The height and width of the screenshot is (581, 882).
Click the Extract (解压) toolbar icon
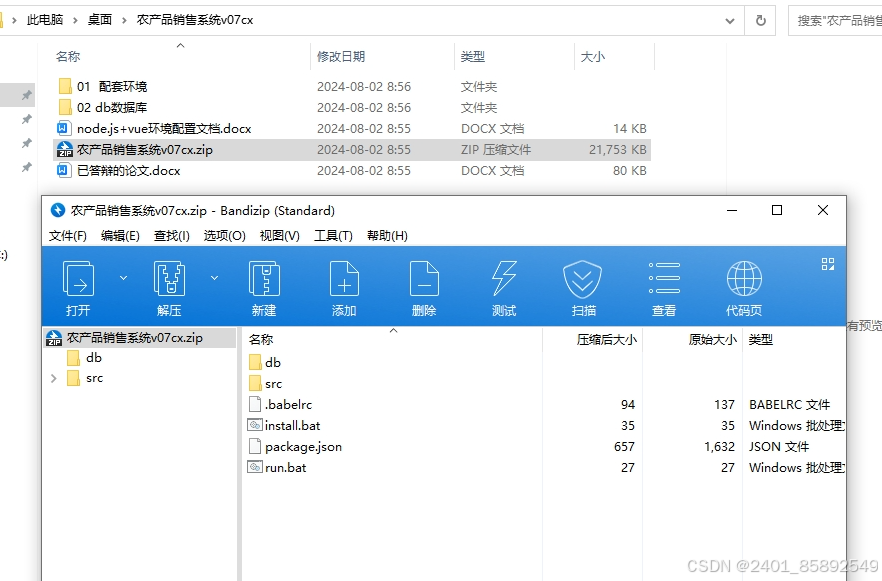coord(169,288)
